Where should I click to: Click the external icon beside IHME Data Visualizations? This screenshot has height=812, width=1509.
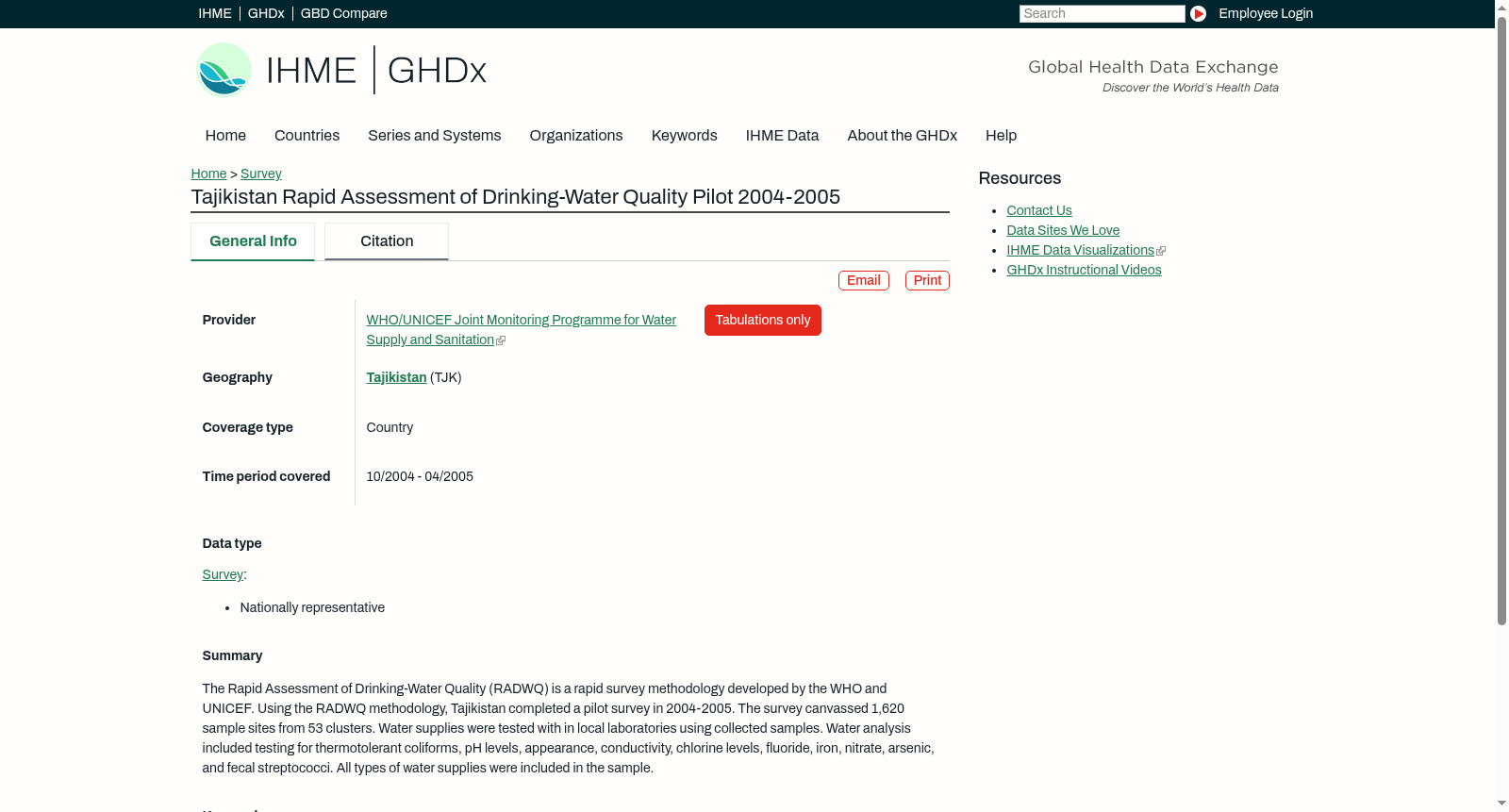(x=1161, y=251)
